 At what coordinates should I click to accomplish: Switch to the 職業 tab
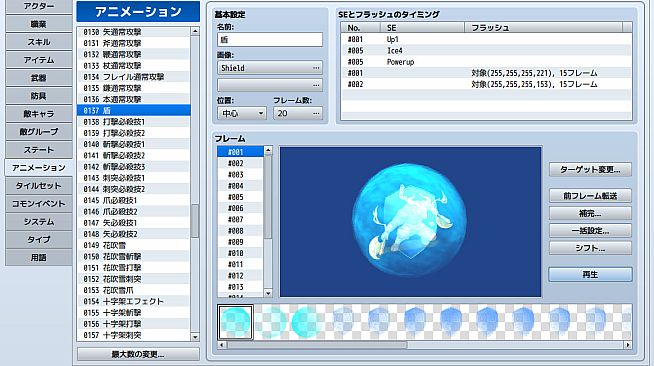coord(39,24)
